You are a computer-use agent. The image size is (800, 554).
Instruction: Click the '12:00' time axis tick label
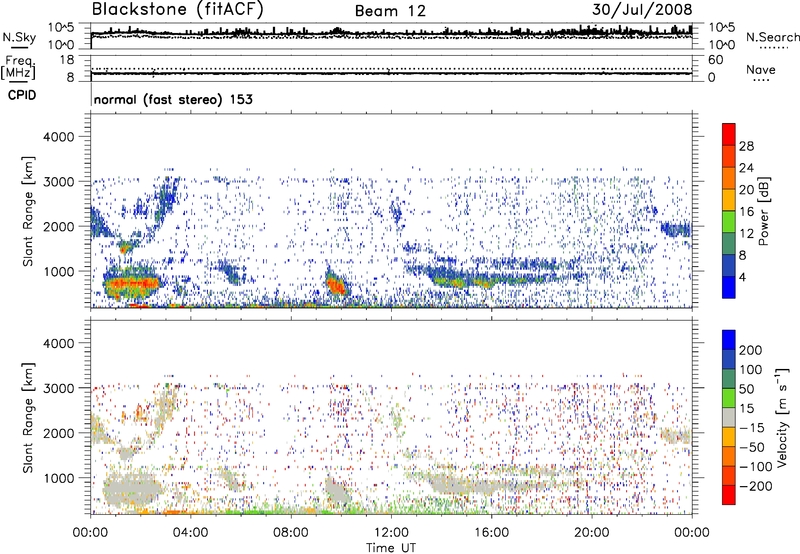[x=391, y=533]
